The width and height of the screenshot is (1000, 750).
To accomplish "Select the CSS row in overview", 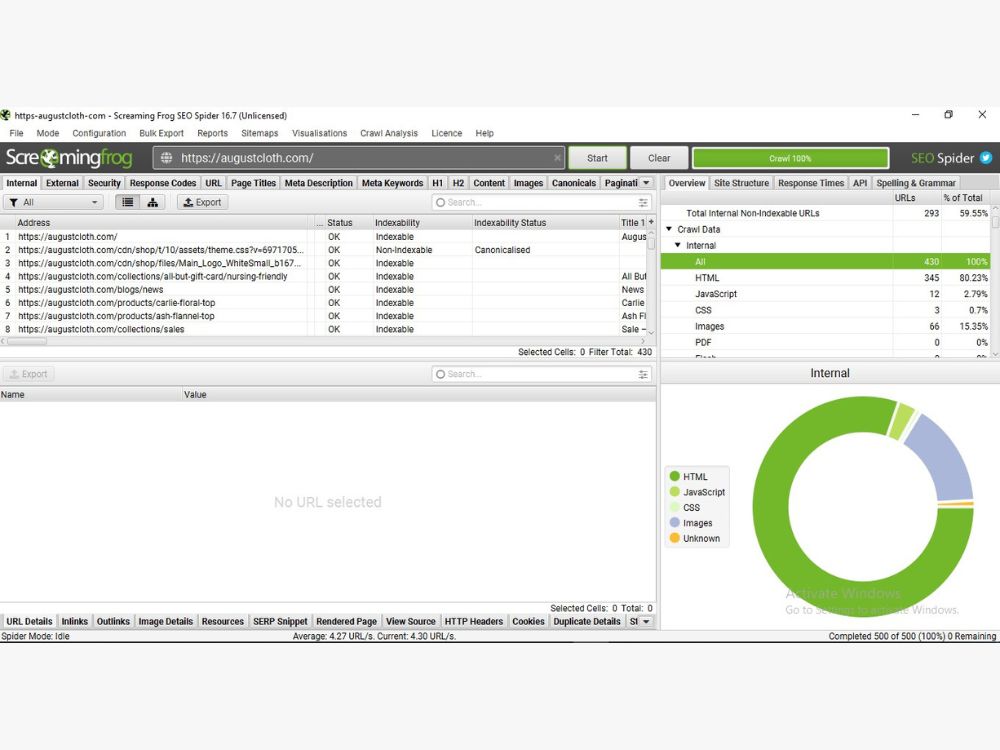I will coord(825,310).
